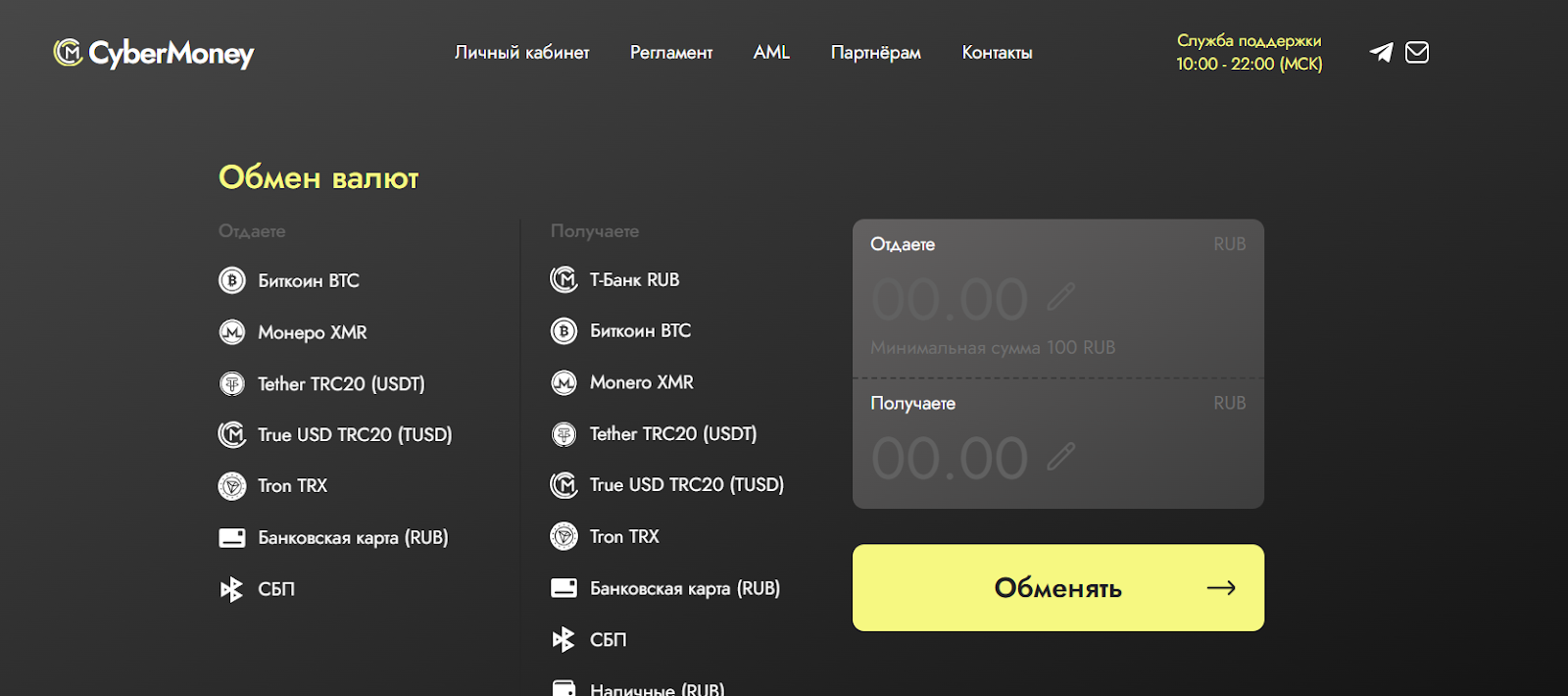This screenshot has width=1568, height=696.
Task: Click the Обмен валют heading
Action: click(x=318, y=177)
